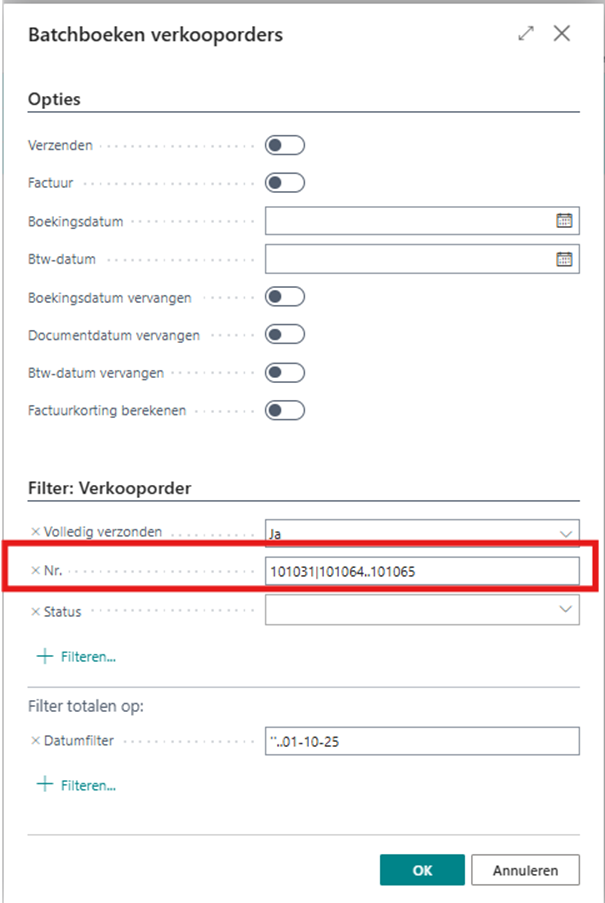Enable Documentdatum vervangen
Screen dimensions: 605x903
click(x=284, y=334)
